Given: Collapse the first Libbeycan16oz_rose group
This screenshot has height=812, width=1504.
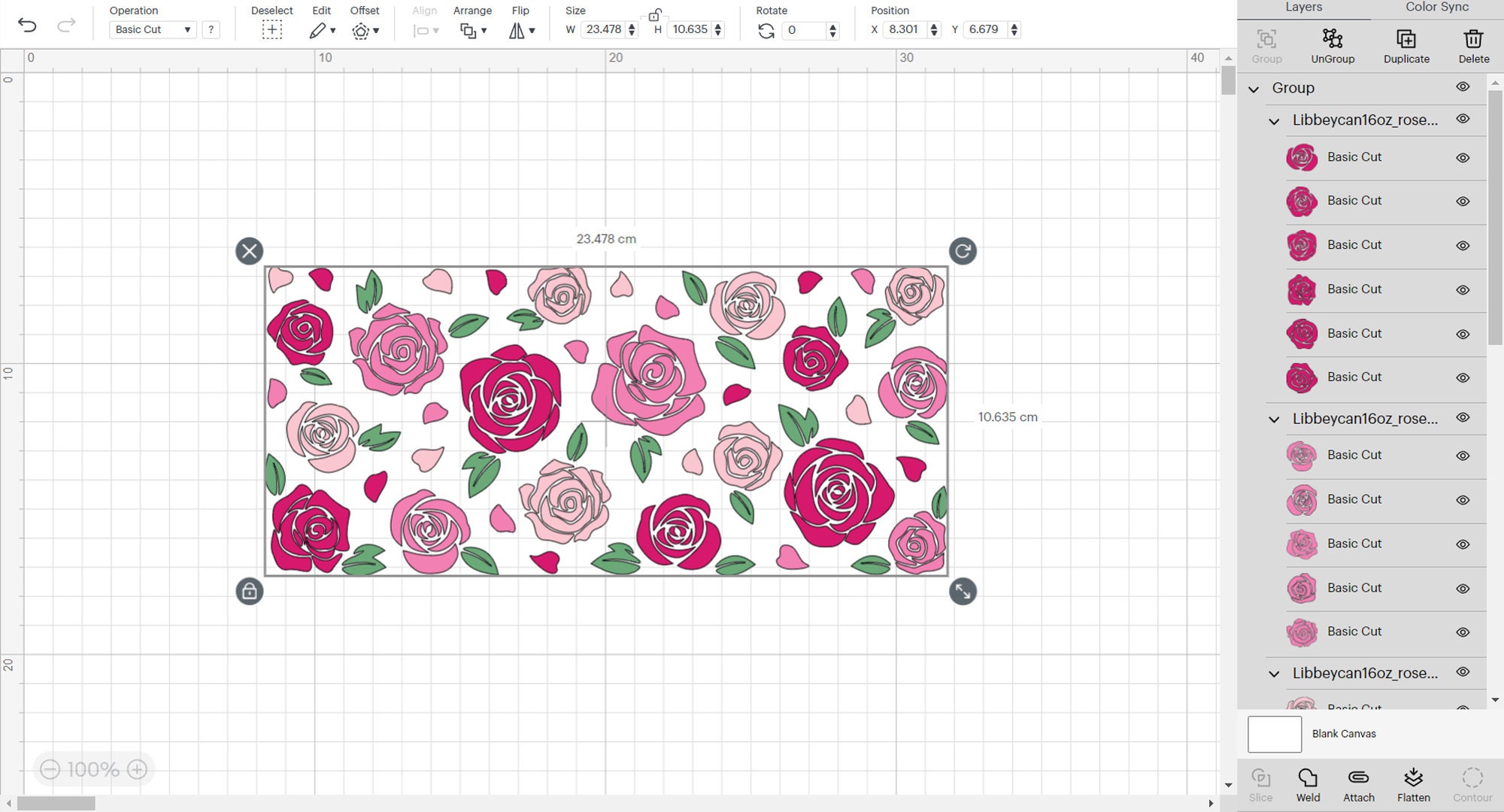Looking at the screenshot, I should tap(1273, 120).
